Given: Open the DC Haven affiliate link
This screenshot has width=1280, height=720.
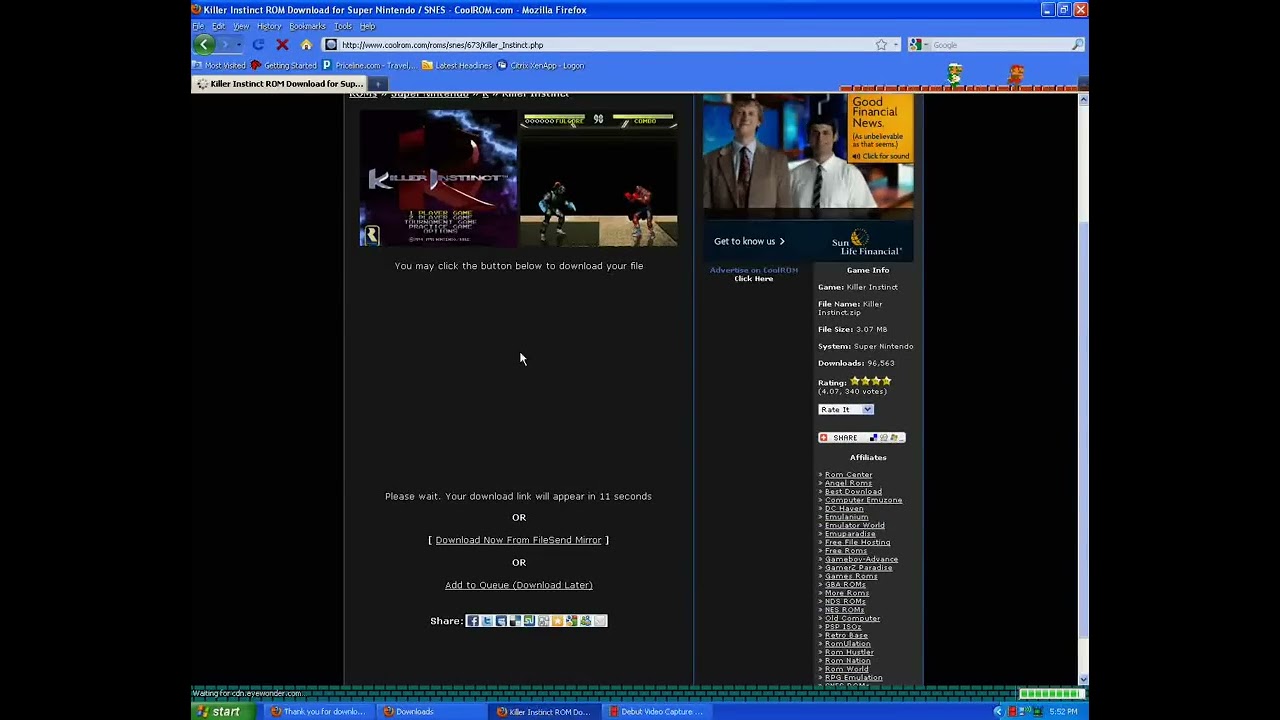Looking at the screenshot, I should tap(844, 509).
